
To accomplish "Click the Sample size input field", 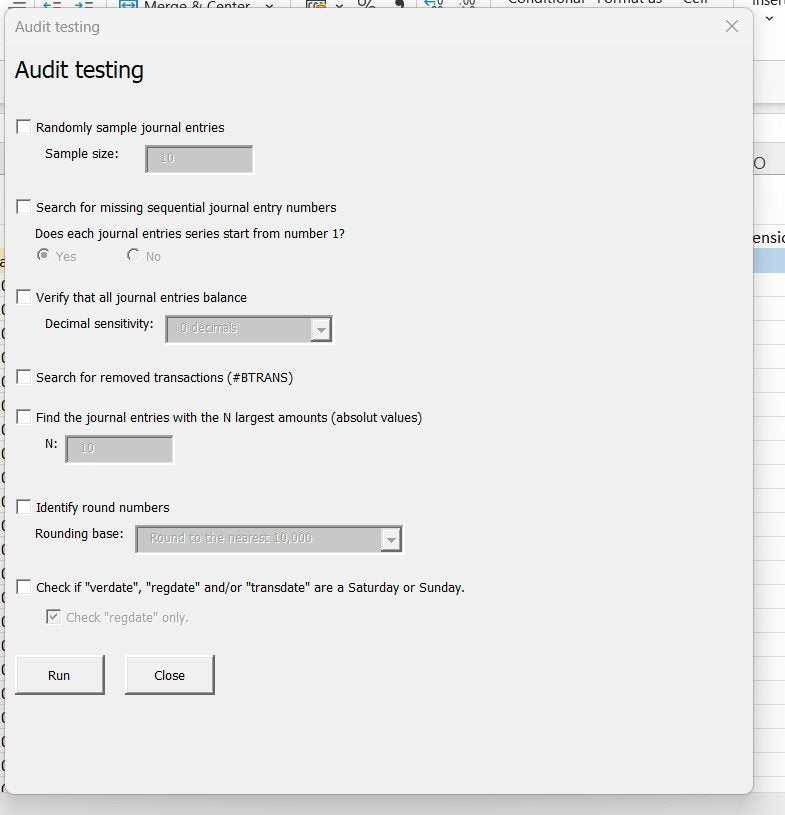I will coord(199,159).
